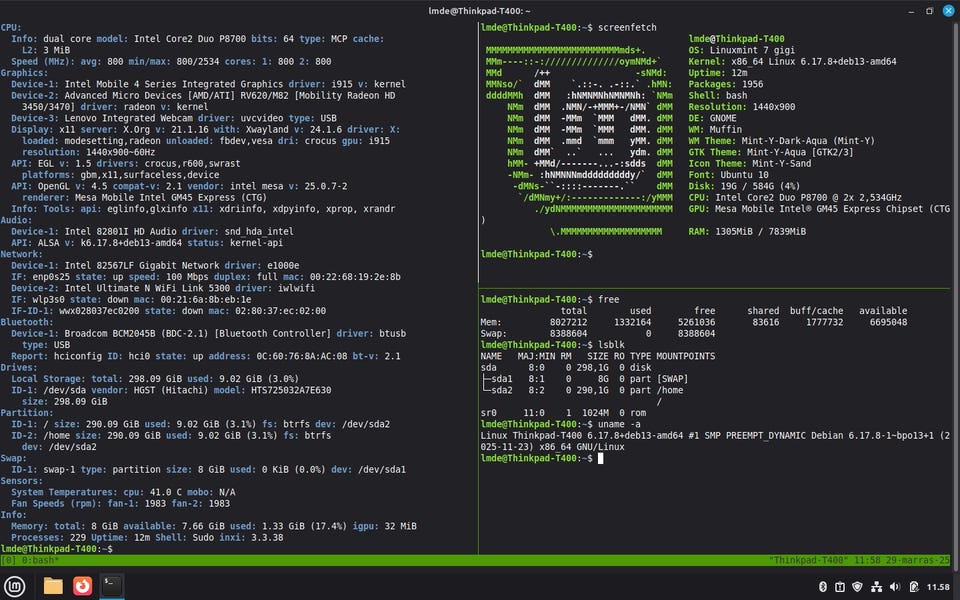Image resolution: width=960 pixels, height=600 pixels.
Task: Click the 'lsblk' command text
Action: point(611,345)
